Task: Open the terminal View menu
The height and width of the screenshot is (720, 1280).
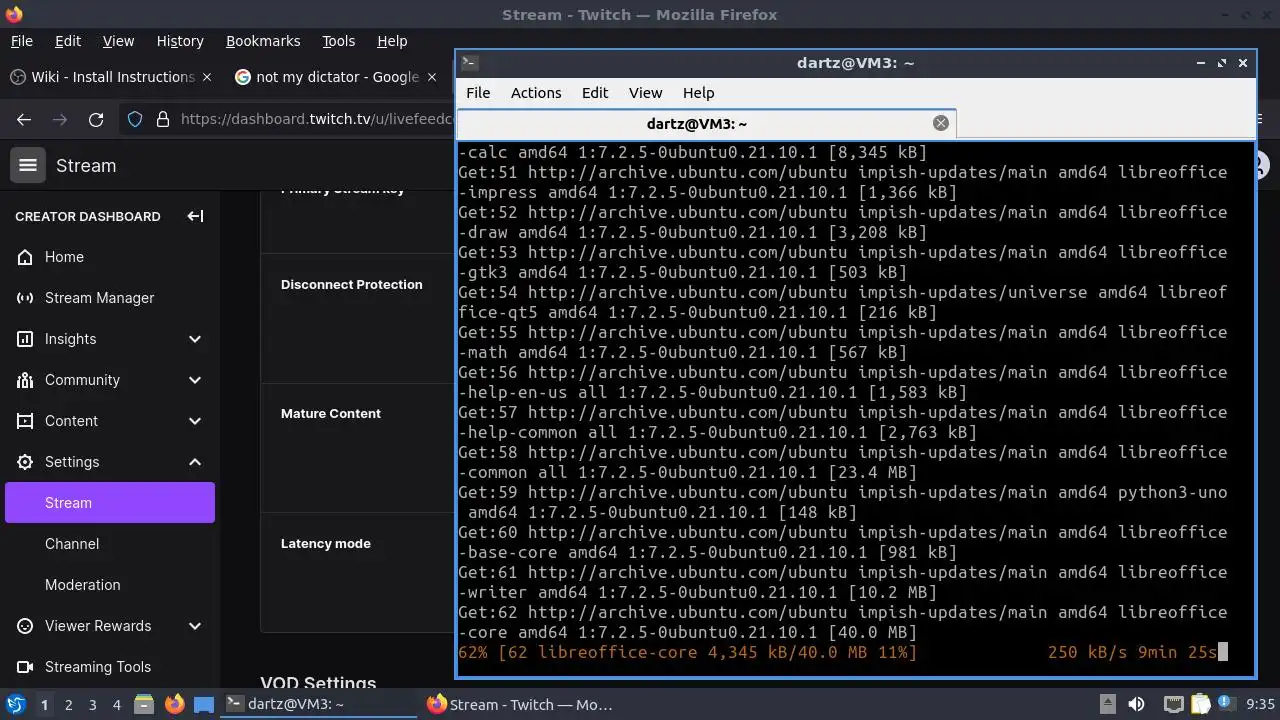Action: [645, 92]
